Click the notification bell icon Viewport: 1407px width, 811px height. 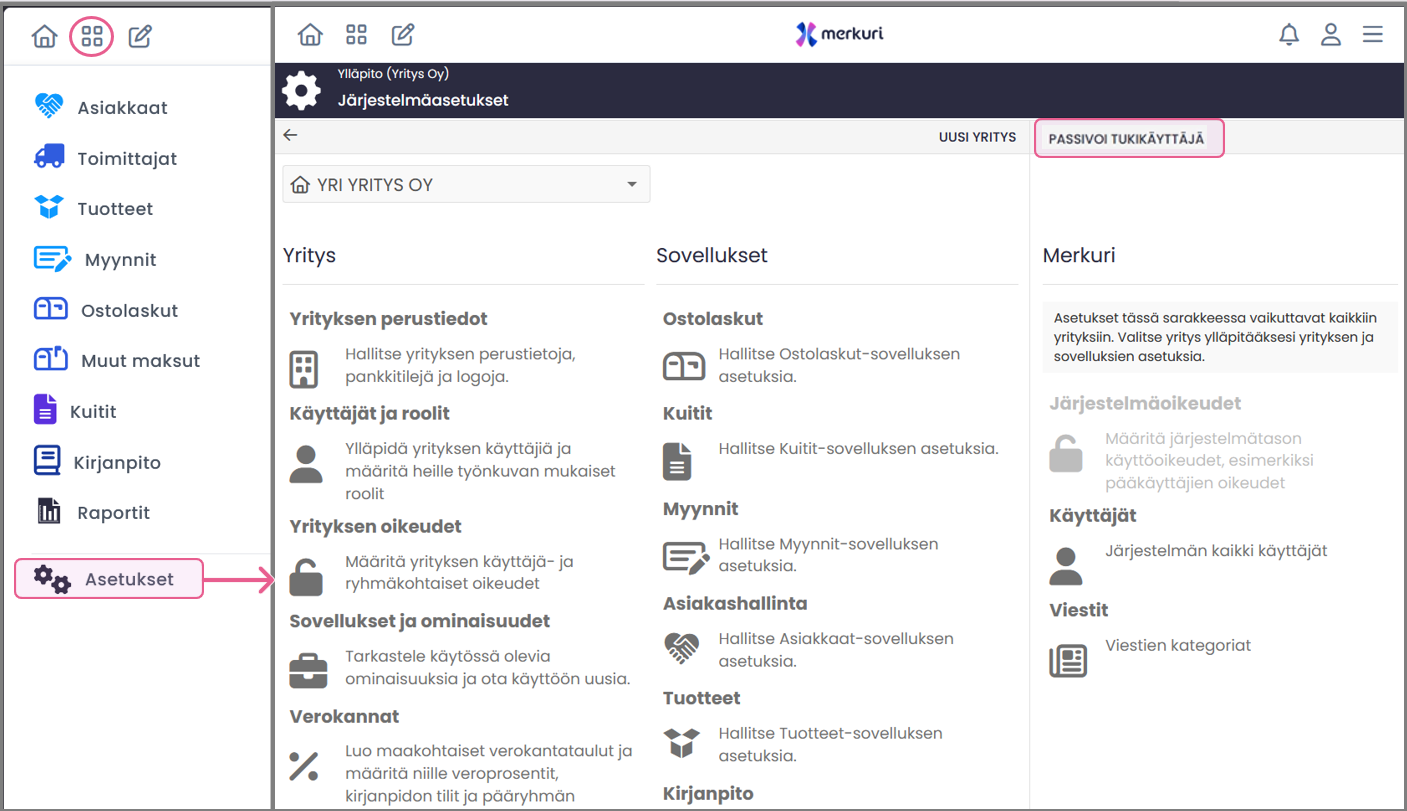[1289, 35]
